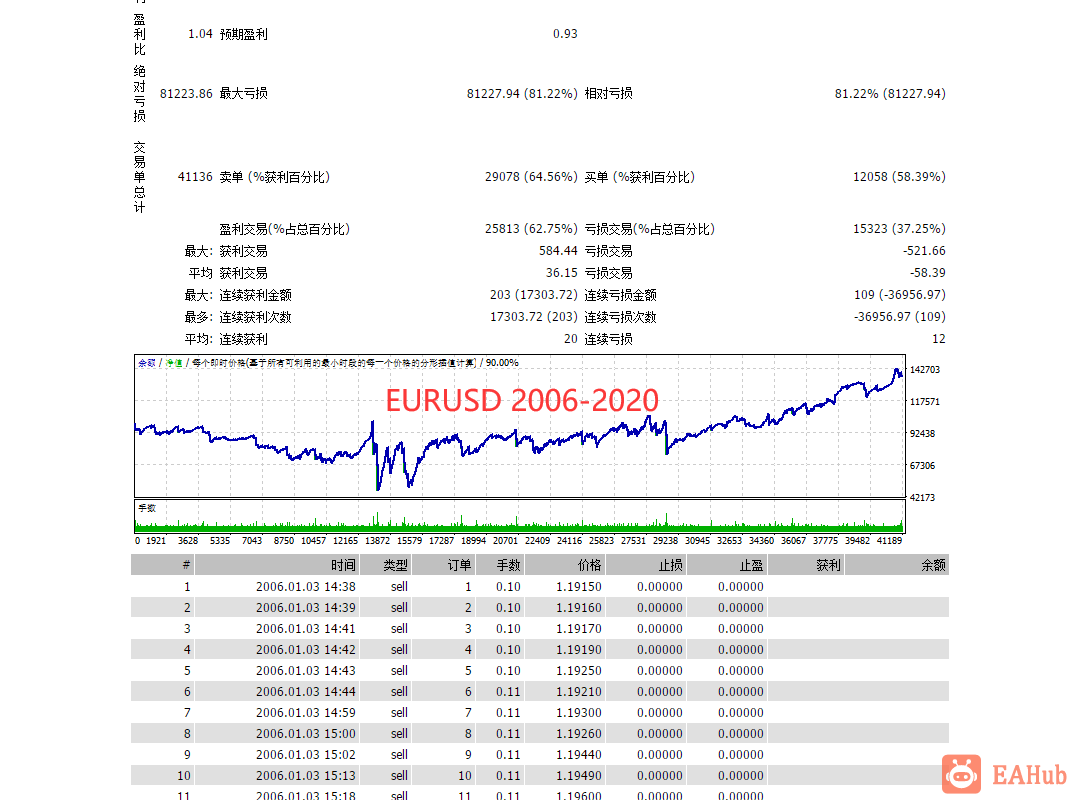The height and width of the screenshot is (800, 1081).
Task: Select the timestamp 2006.01.03 14:43
Action: coord(305,670)
